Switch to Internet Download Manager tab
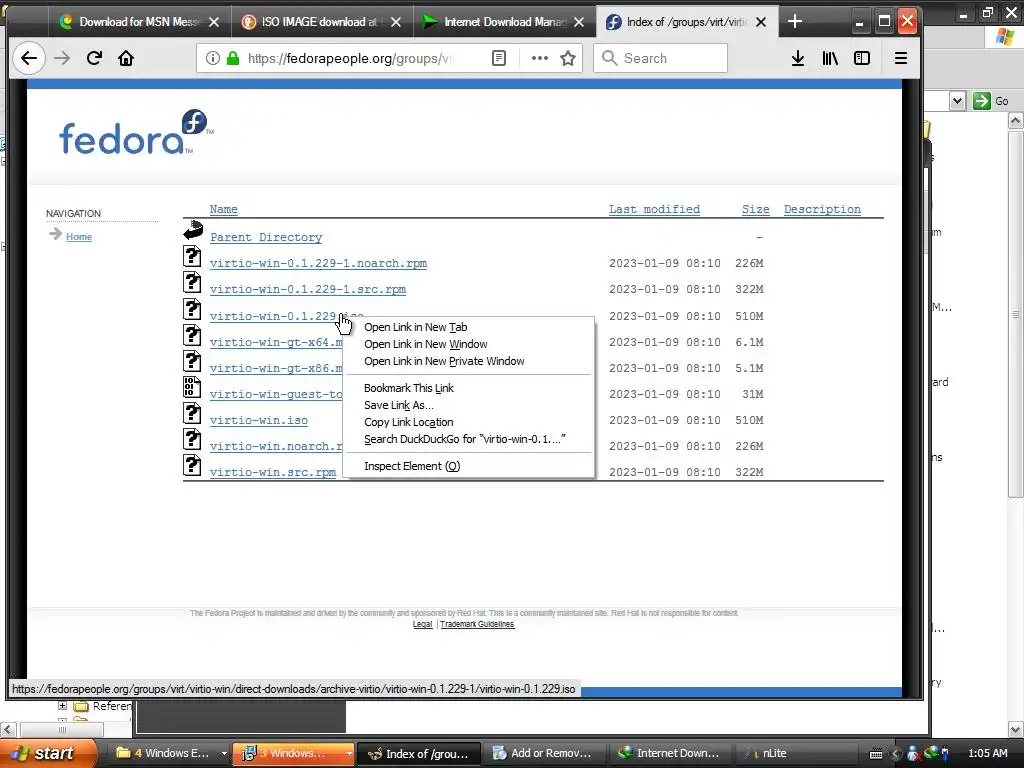 (x=505, y=22)
